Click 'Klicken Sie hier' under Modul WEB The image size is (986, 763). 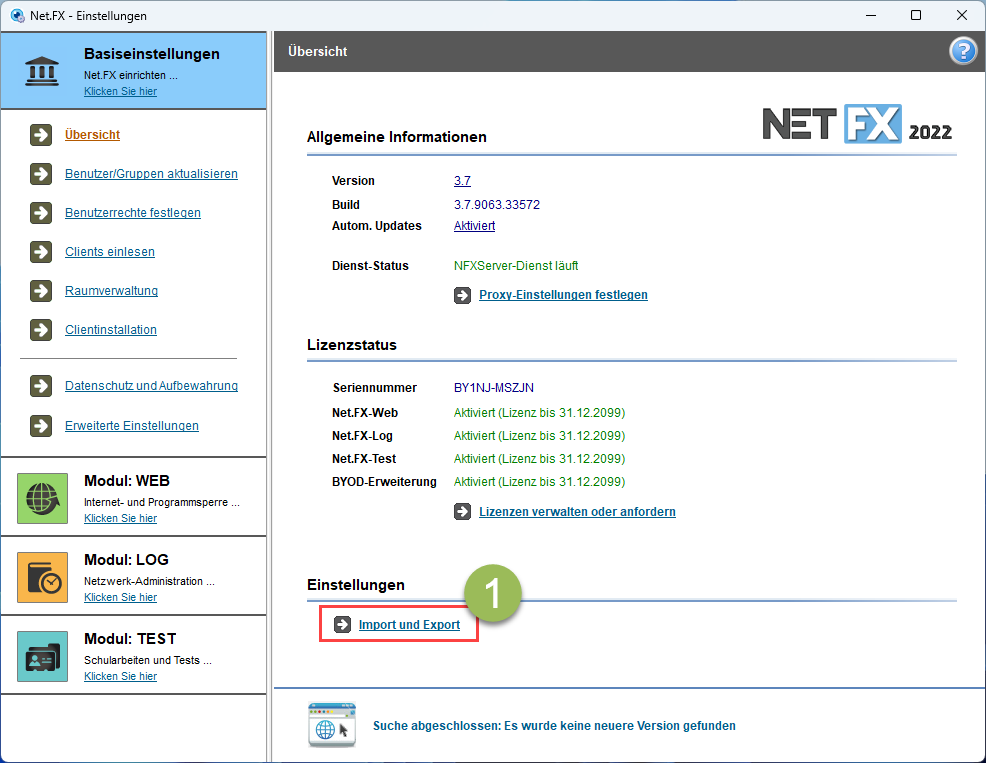120,518
